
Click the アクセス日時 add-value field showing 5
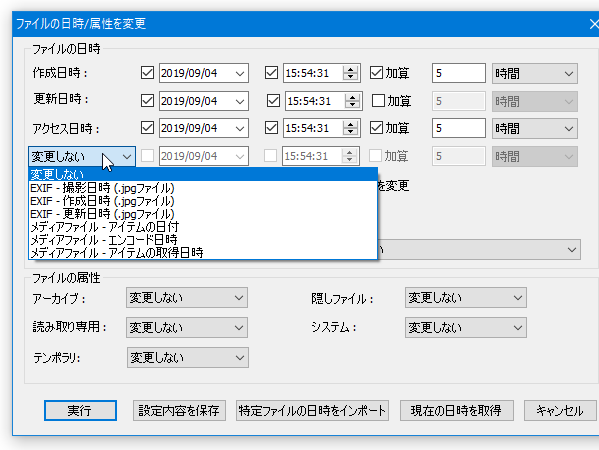click(x=459, y=128)
